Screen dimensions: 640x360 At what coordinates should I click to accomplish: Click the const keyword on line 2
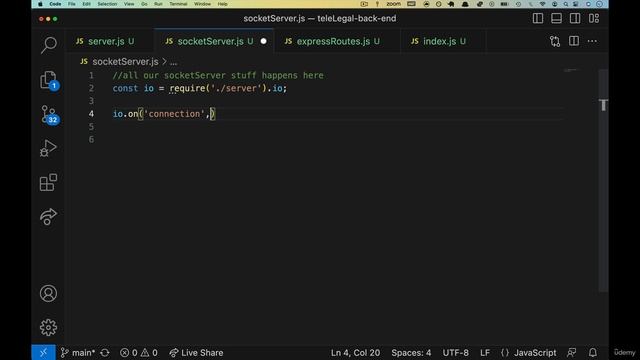click(125, 88)
